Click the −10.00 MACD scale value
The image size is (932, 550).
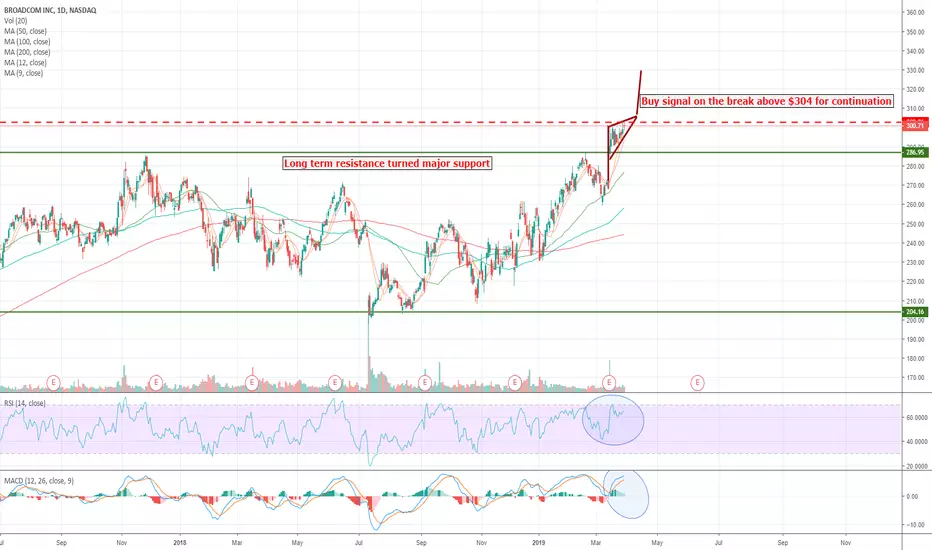click(914, 525)
